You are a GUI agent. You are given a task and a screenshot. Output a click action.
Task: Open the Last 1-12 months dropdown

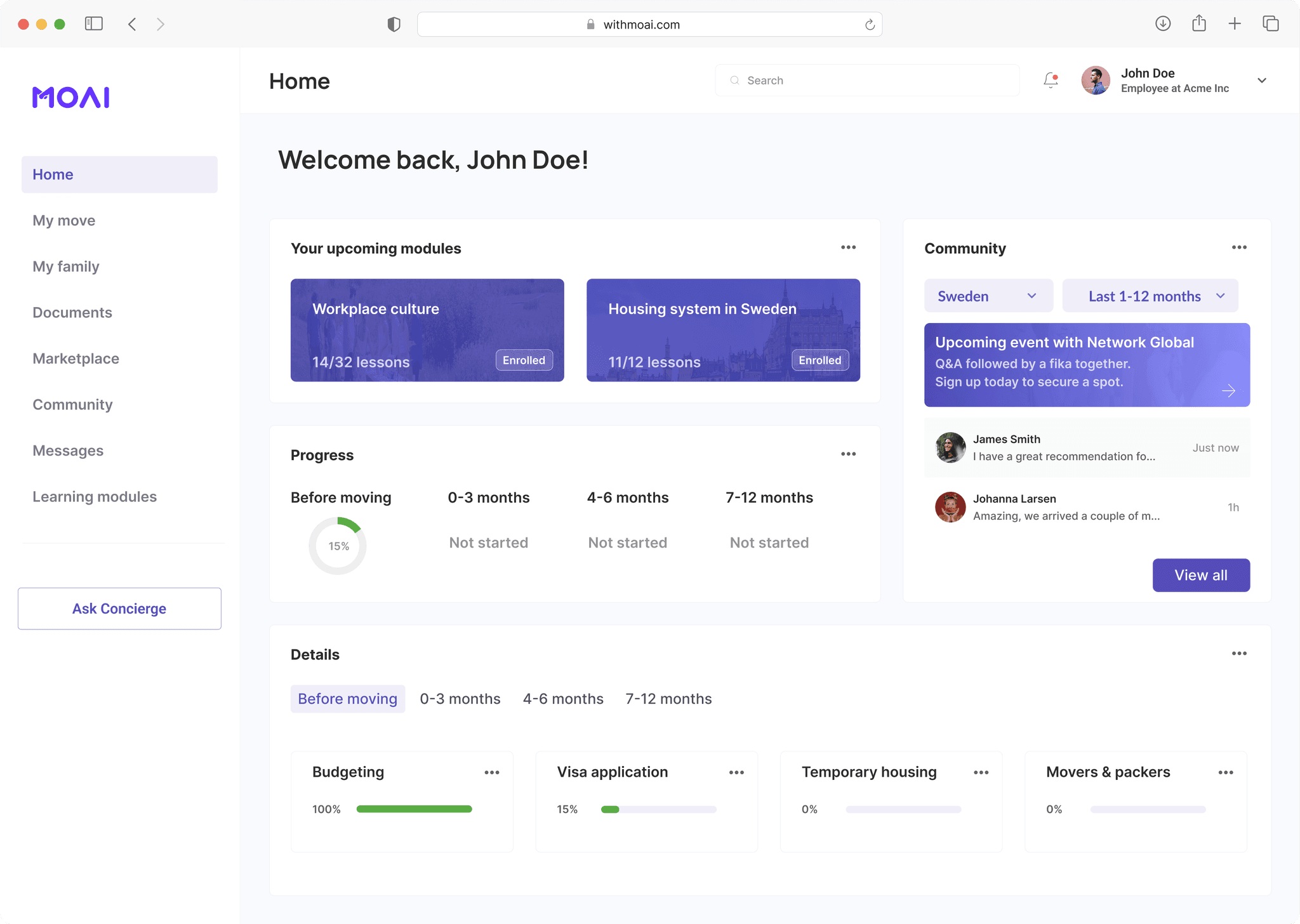click(1150, 296)
